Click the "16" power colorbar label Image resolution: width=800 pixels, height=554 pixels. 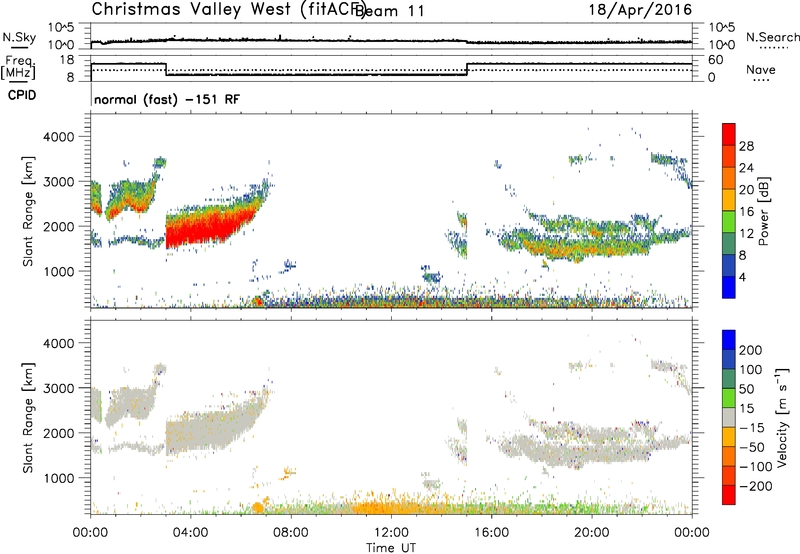(x=746, y=212)
